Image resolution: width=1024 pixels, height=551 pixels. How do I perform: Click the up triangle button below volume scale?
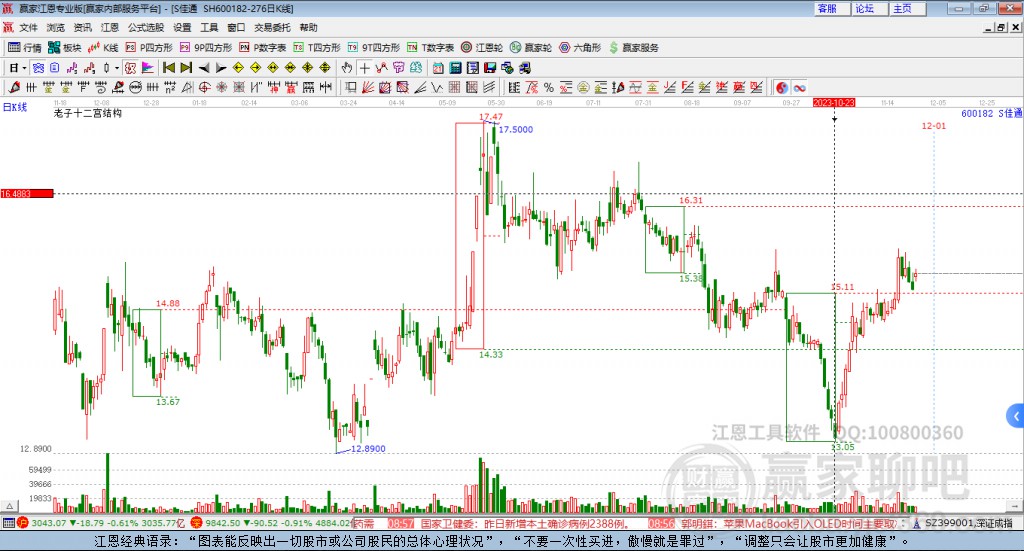tap(9, 506)
